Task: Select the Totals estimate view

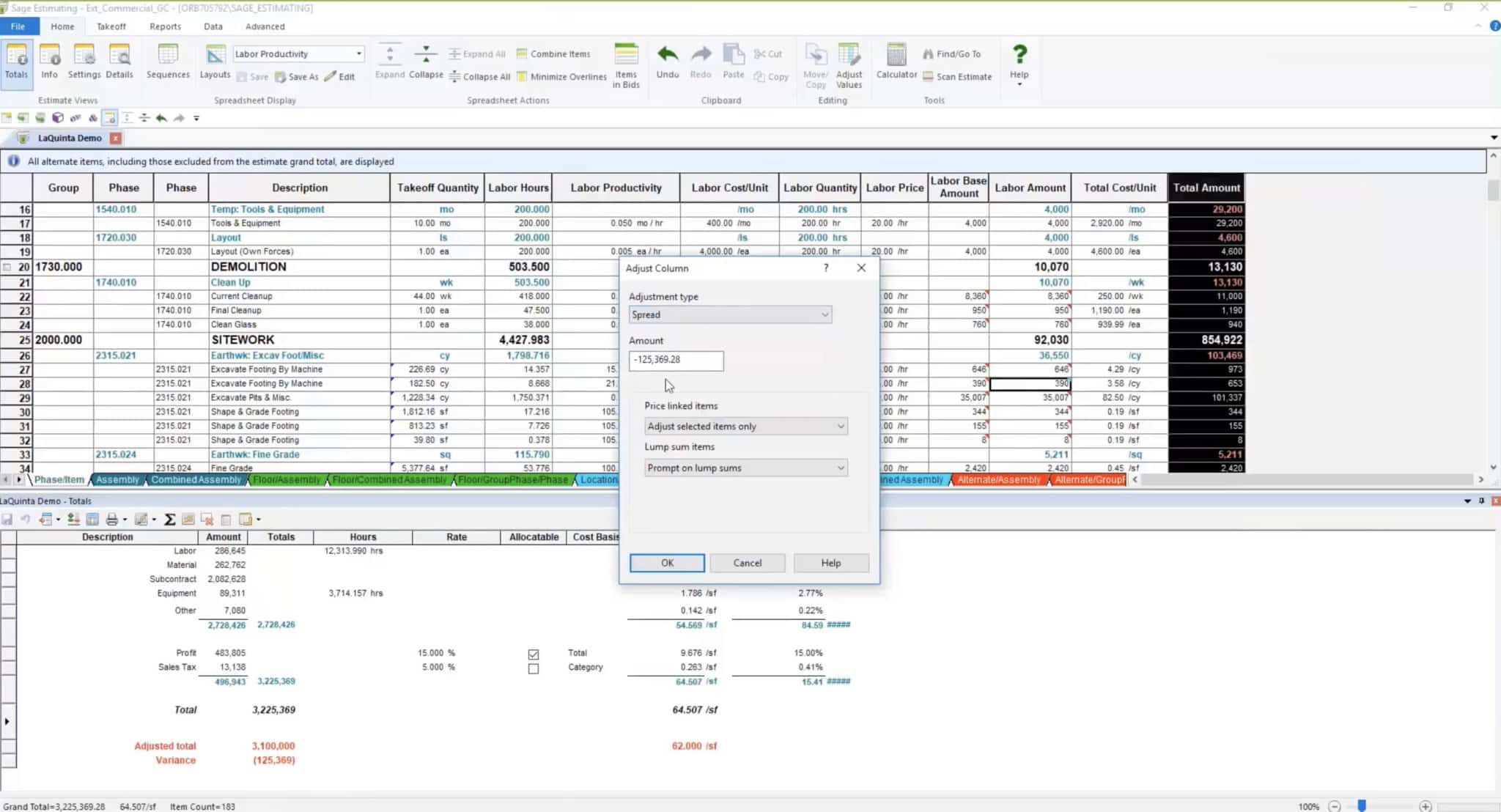Action: [x=16, y=62]
